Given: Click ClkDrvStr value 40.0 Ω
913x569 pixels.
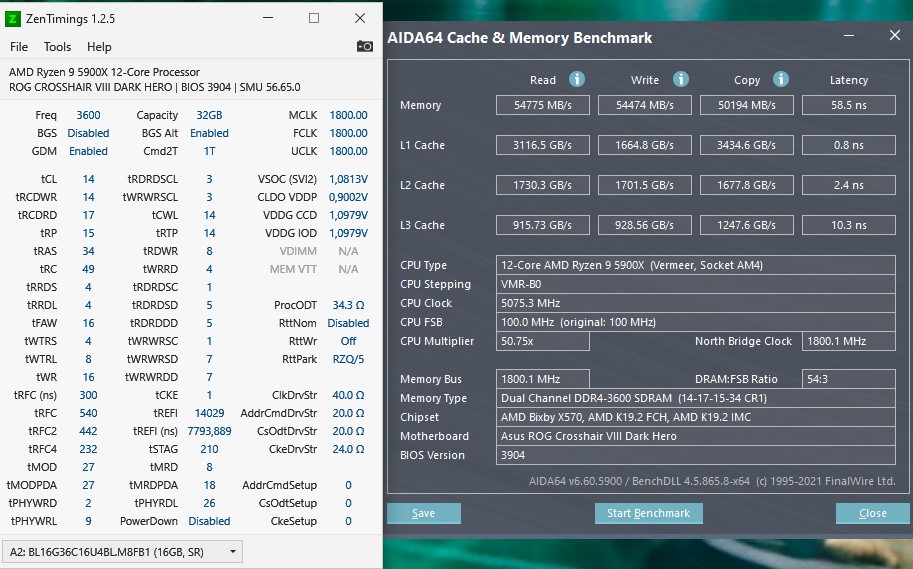Looking at the screenshot, I should click(x=348, y=395).
